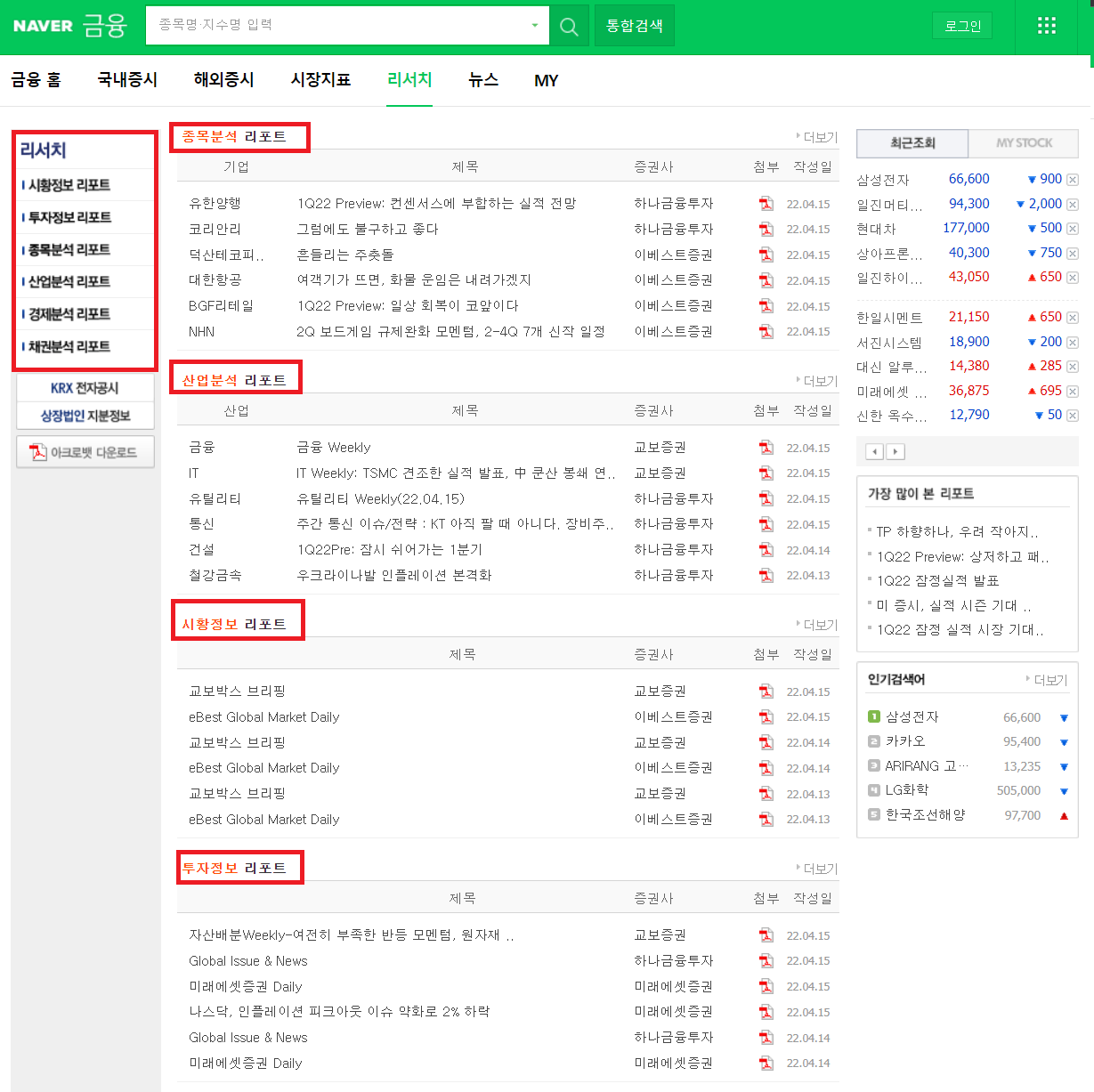Open report '흔들리는 주춧돌'
1094x1092 pixels.
click(345, 255)
